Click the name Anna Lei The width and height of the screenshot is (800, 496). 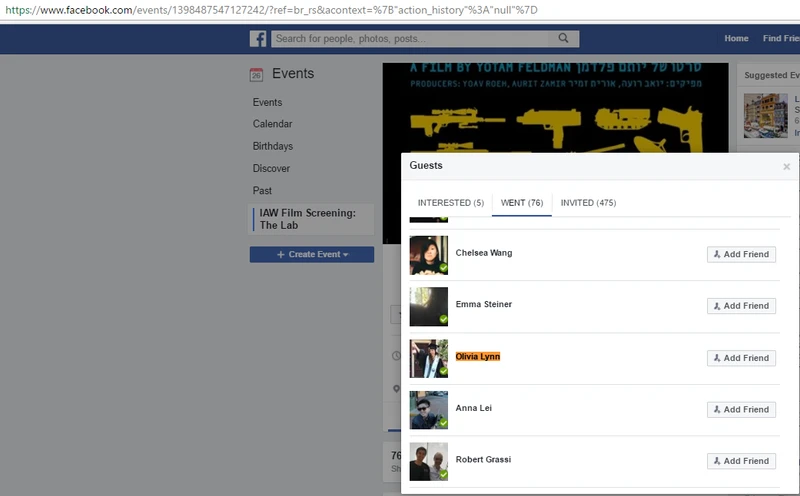[473, 408]
